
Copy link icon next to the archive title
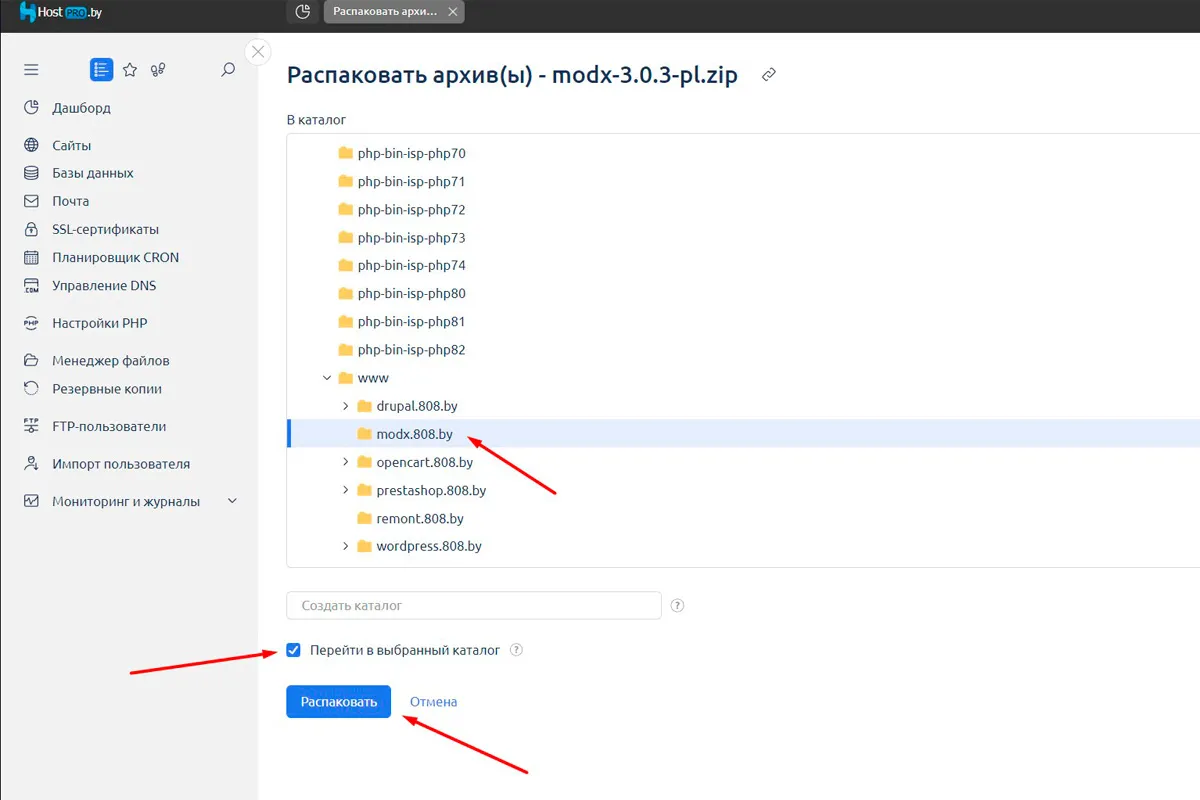coord(769,75)
